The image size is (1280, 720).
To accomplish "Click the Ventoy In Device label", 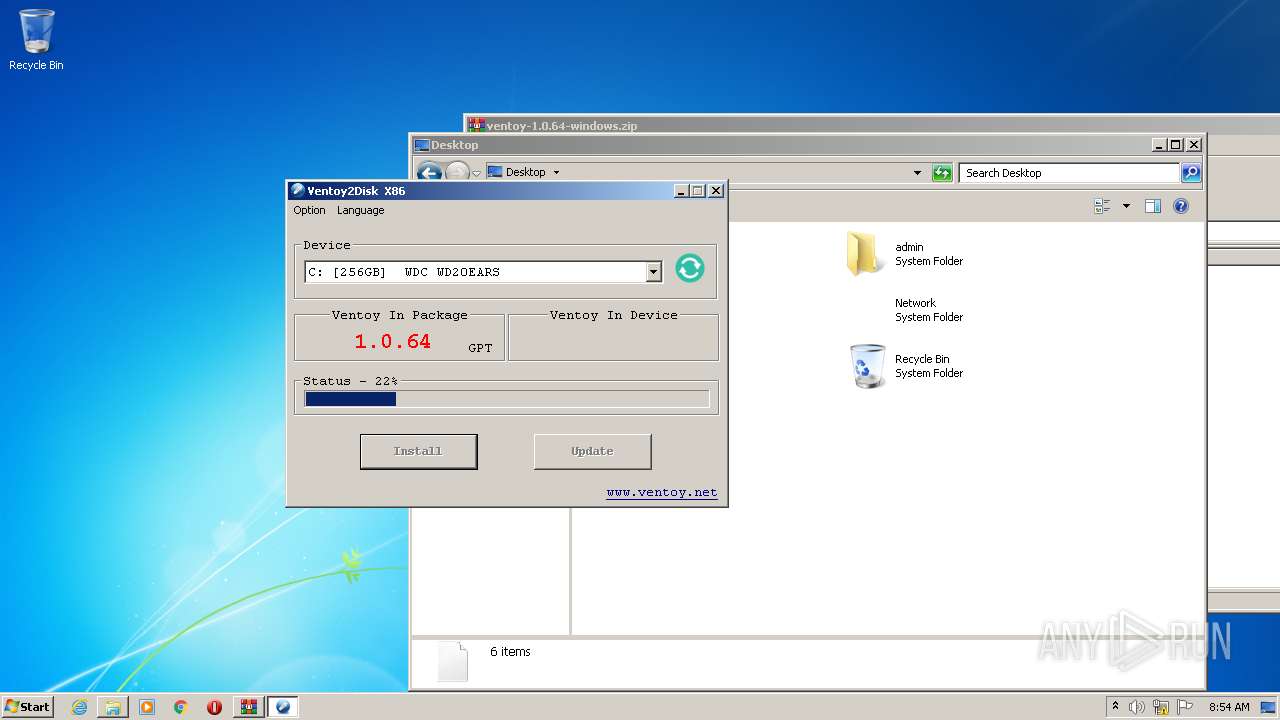I will tap(613, 315).
